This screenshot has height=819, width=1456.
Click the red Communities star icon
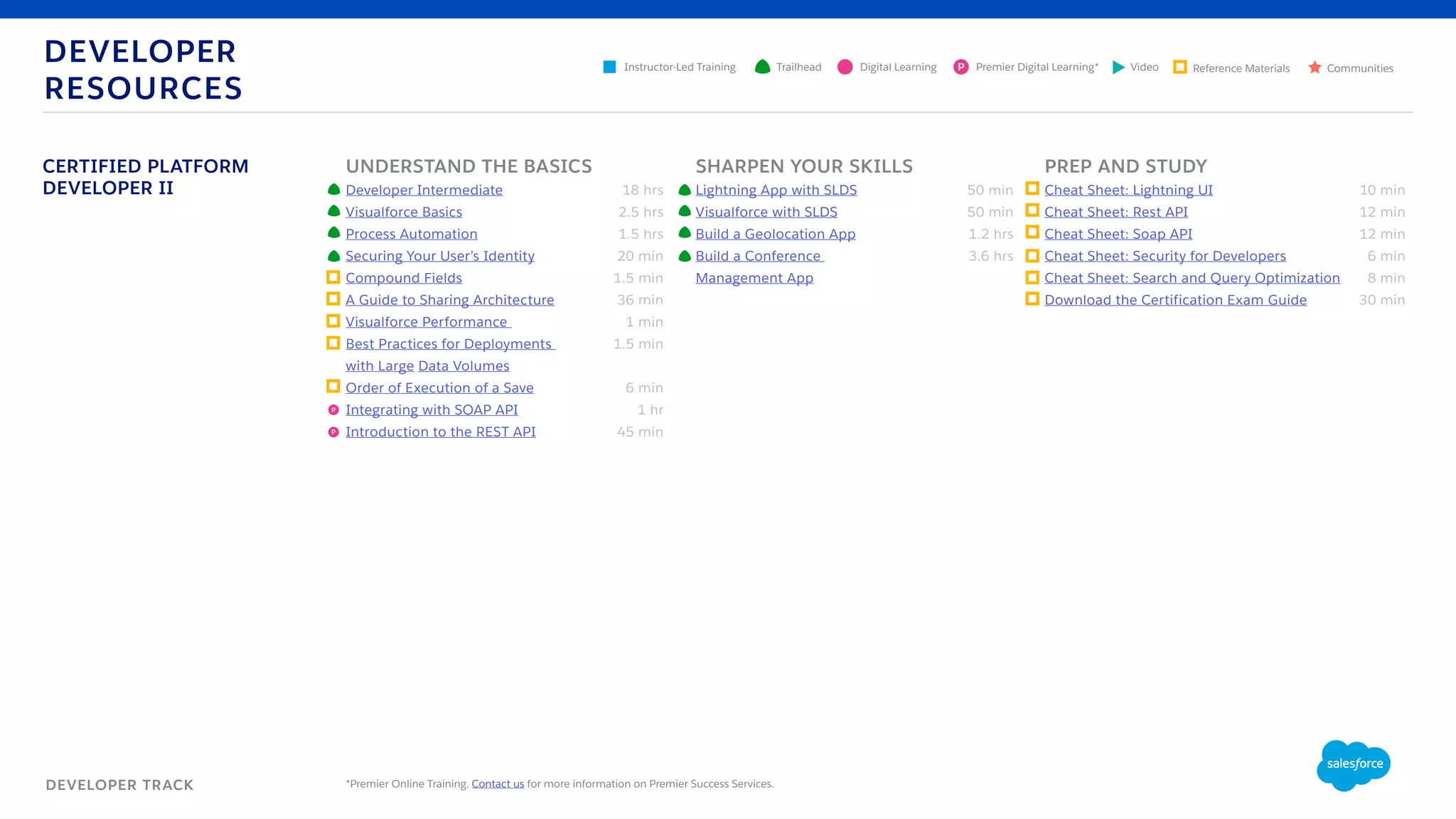[1315, 67]
